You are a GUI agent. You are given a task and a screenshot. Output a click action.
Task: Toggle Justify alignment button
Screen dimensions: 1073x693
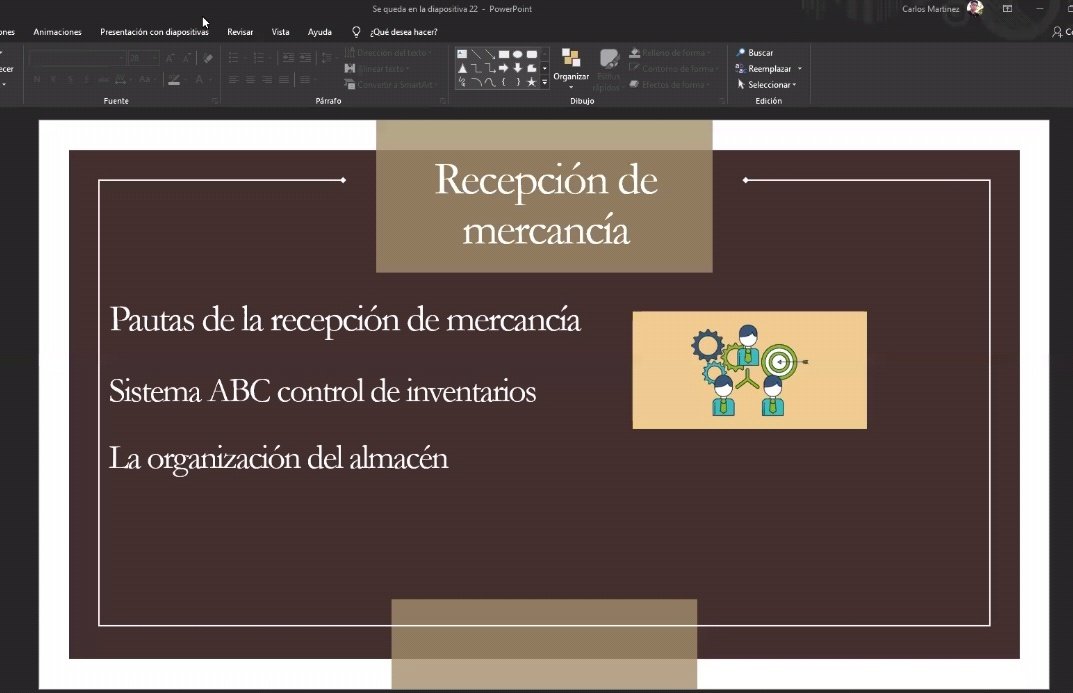click(x=283, y=80)
